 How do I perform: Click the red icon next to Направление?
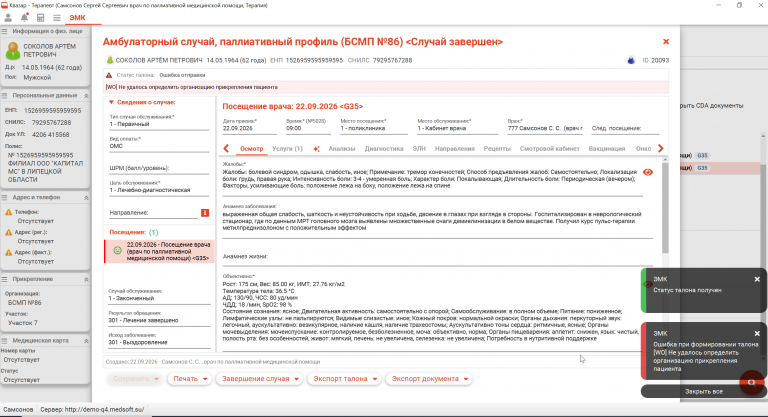[205, 213]
